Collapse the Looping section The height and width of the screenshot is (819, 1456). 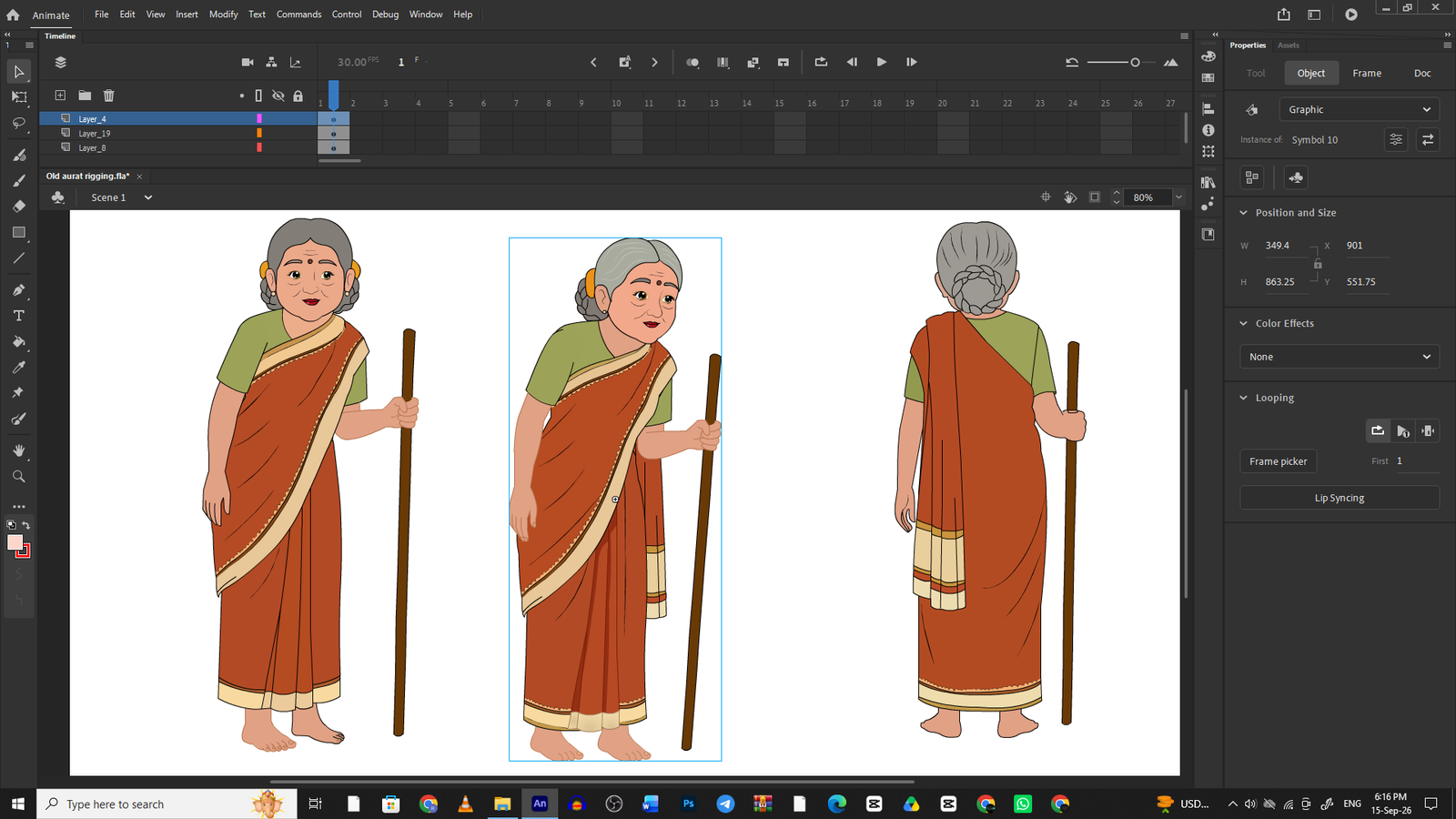[1244, 398]
